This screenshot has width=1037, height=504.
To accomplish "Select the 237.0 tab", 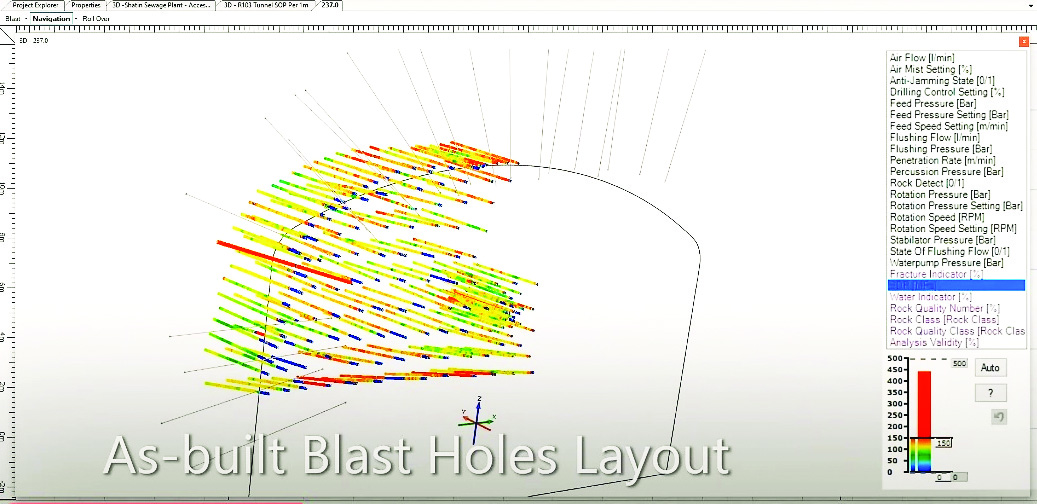I will (331, 5).
